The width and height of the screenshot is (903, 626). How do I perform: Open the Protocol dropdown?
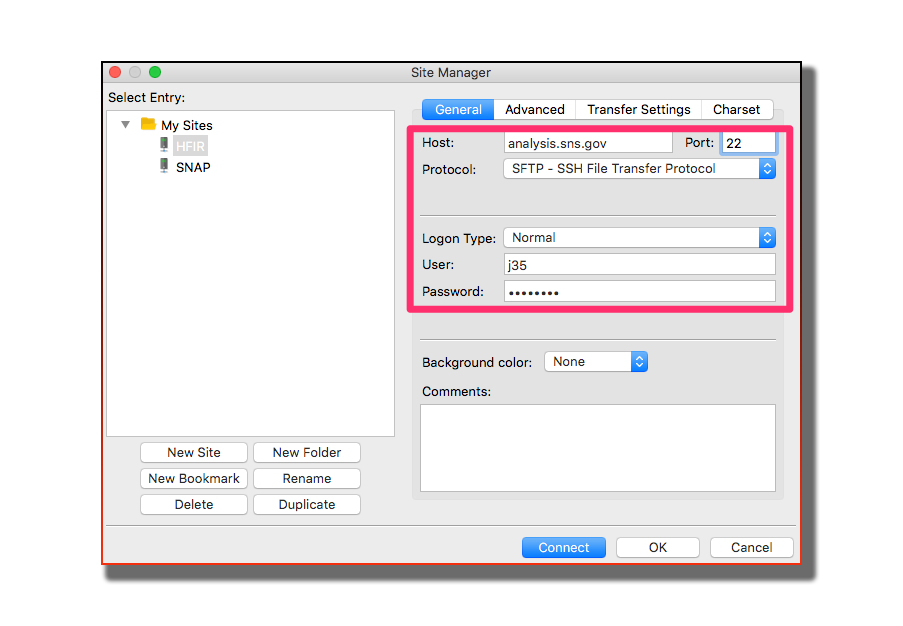point(767,168)
